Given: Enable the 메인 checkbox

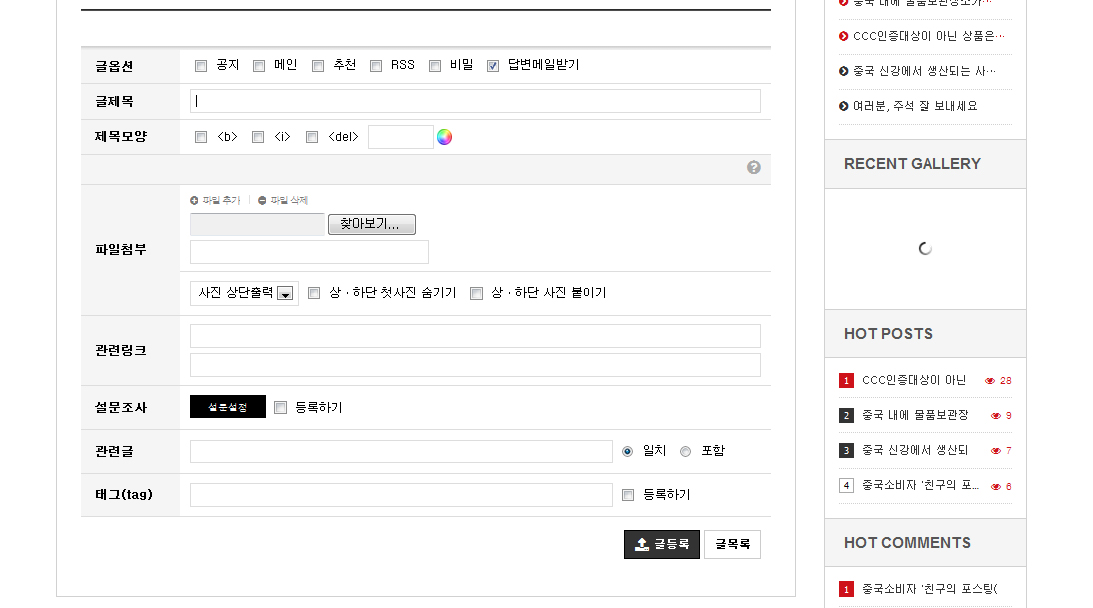Looking at the screenshot, I should tap(259, 66).
